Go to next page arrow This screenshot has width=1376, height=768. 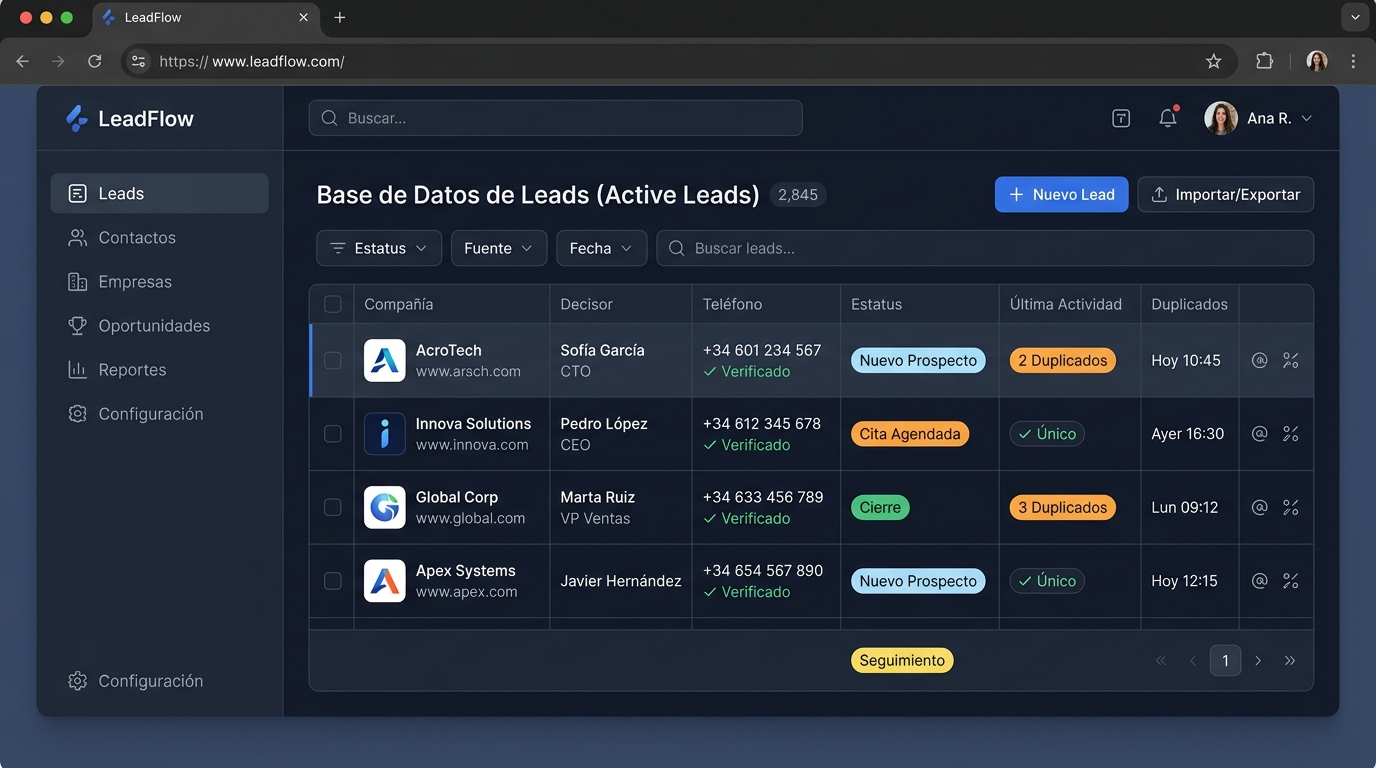[1258, 660]
